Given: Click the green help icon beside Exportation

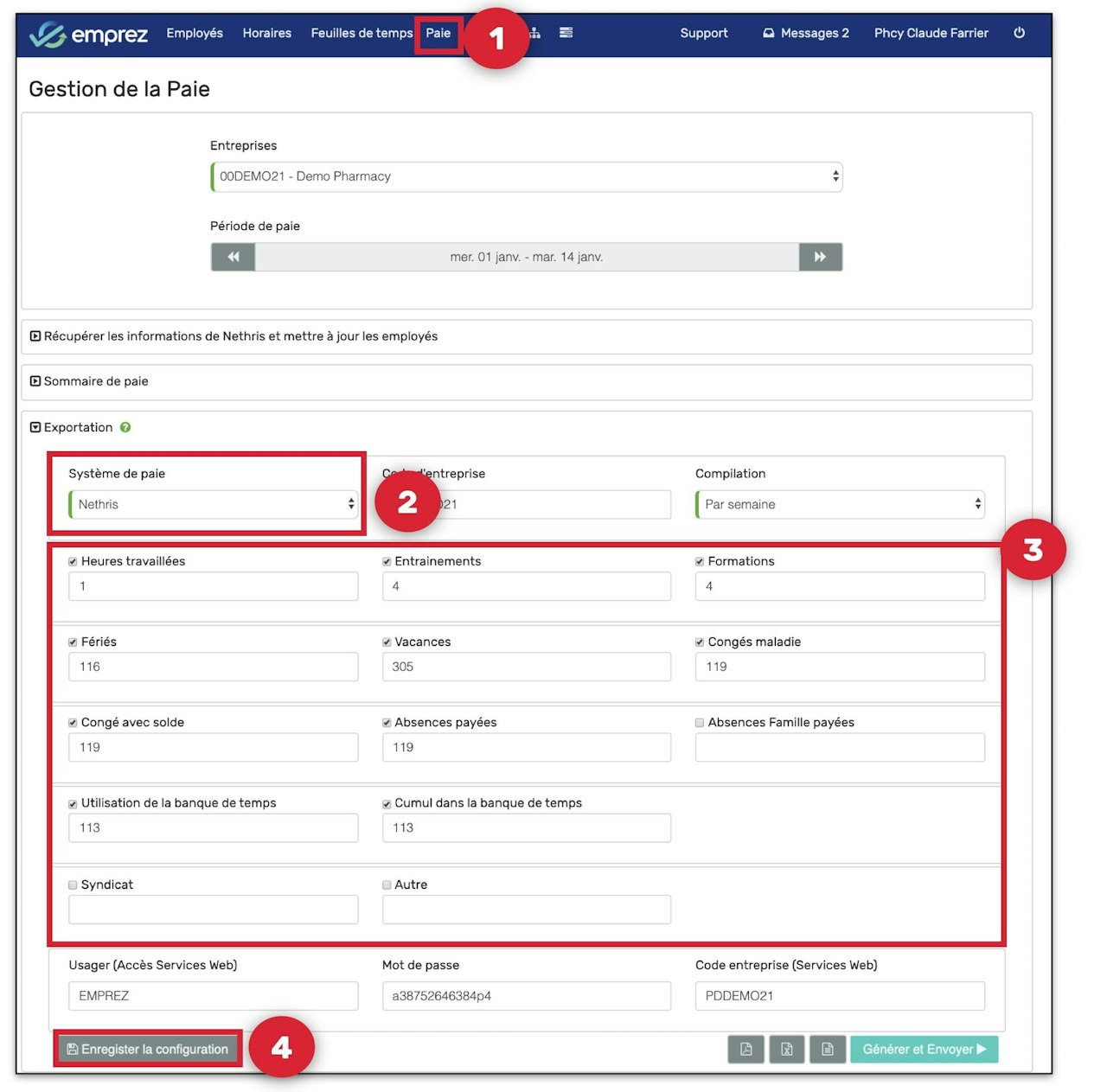Looking at the screenshot, I should (125, 427).
